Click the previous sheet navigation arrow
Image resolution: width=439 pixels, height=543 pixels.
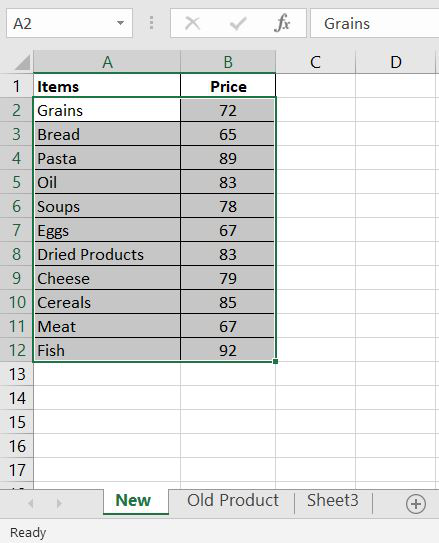[30, 503]
